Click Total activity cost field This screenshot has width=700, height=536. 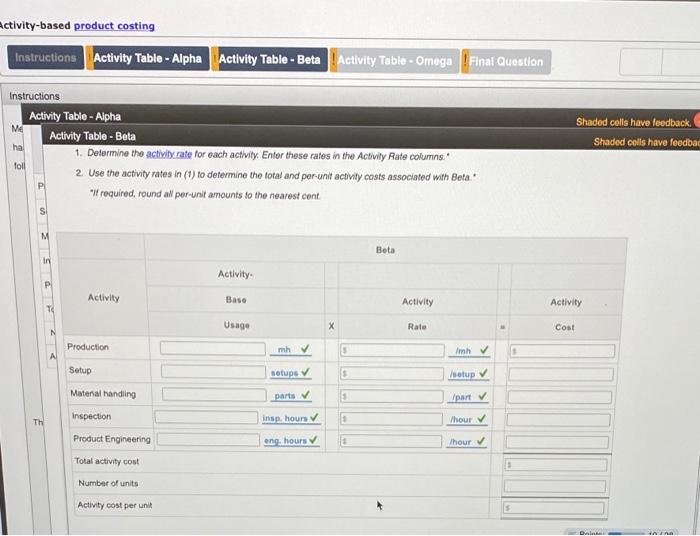556,465
